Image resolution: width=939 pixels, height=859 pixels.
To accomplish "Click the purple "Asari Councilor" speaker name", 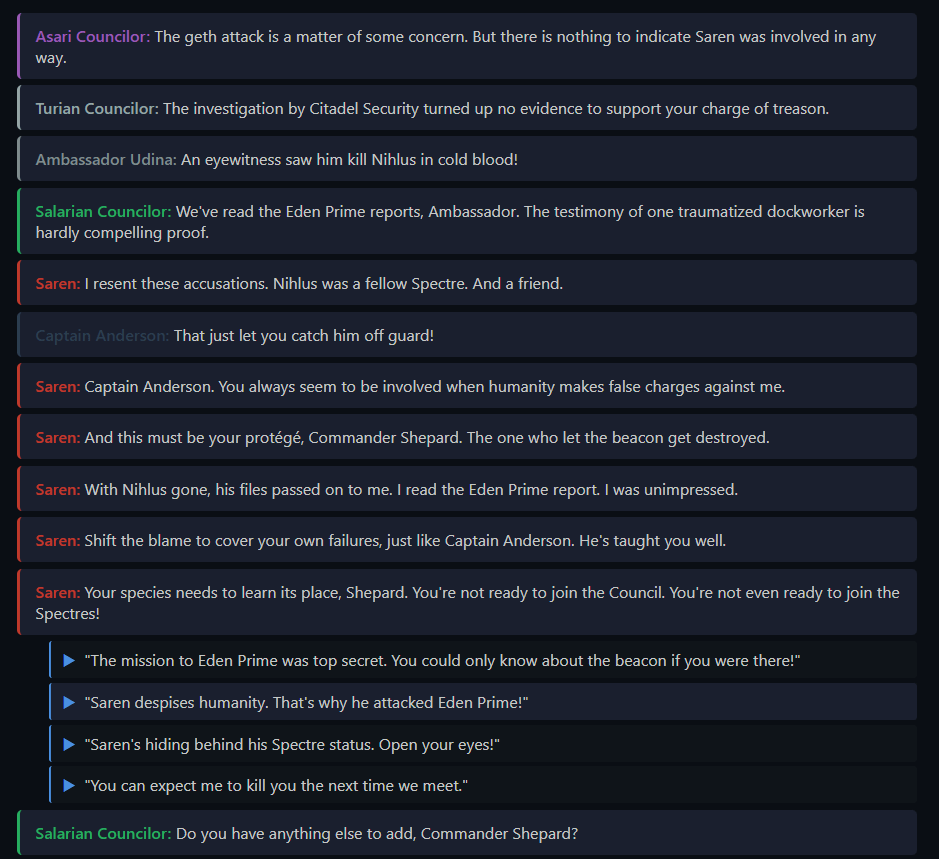I will pyautogui.click(x=93, y=37).
